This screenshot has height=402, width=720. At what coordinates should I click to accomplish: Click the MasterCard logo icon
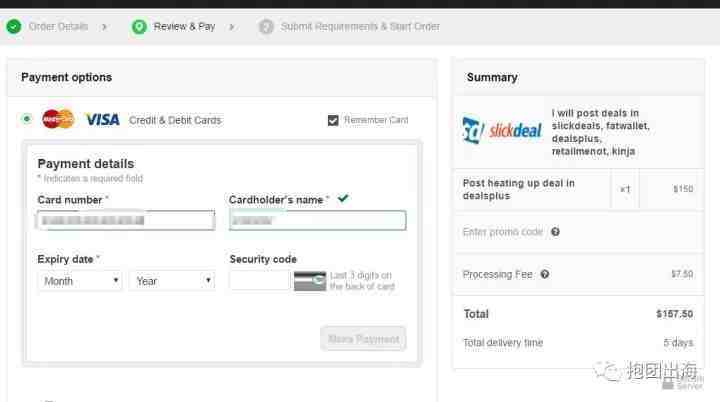coord(58,119)
